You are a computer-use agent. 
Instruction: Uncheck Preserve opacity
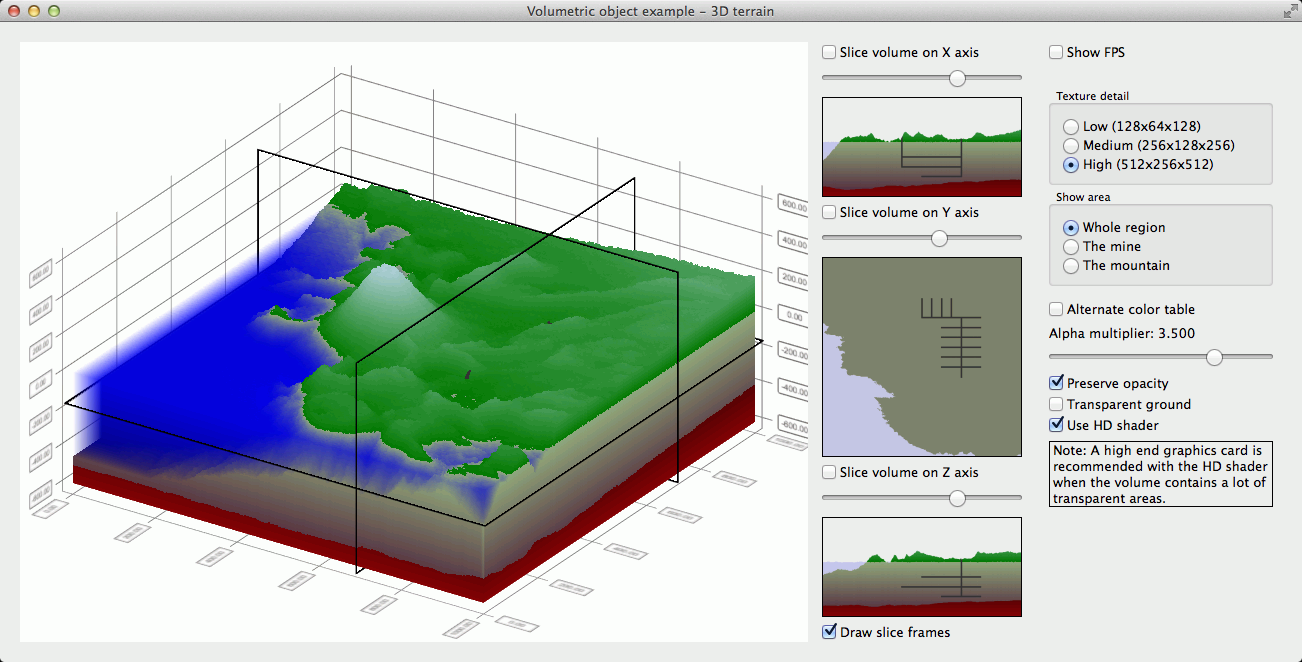[1056, 382]
